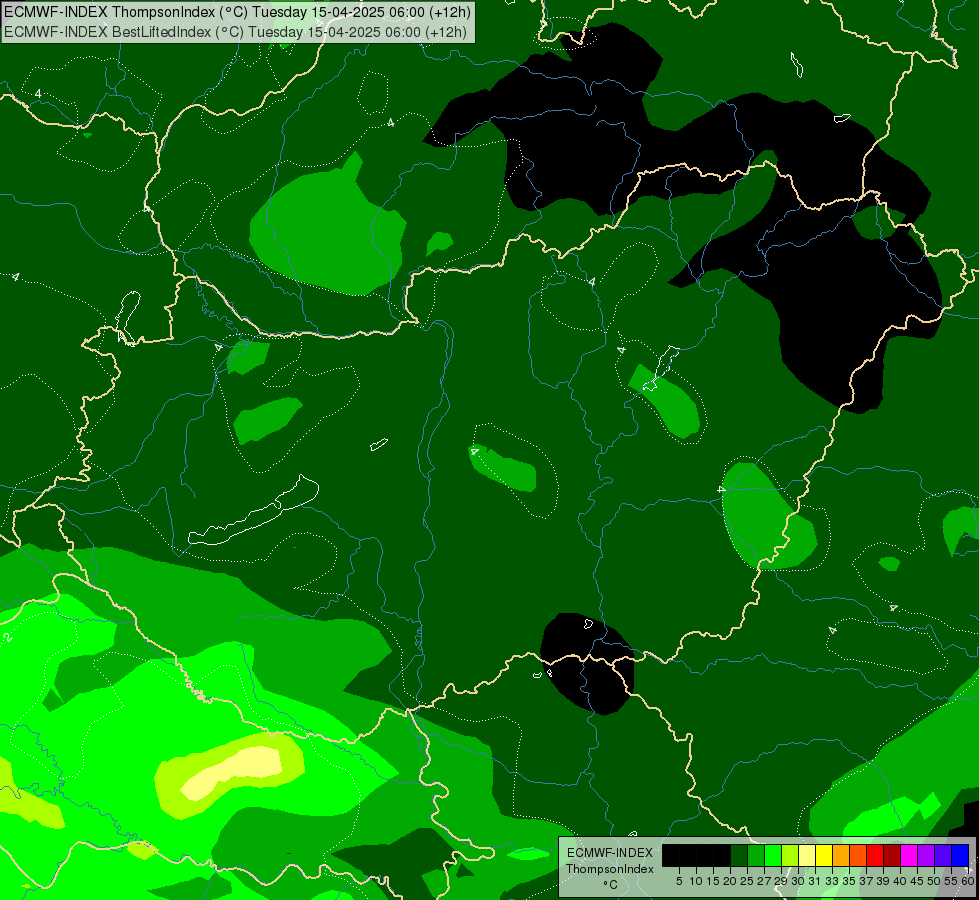Click the BestLiftedIndex title line at top
Viewport: 979px width, 900px height.
(235, 31)
